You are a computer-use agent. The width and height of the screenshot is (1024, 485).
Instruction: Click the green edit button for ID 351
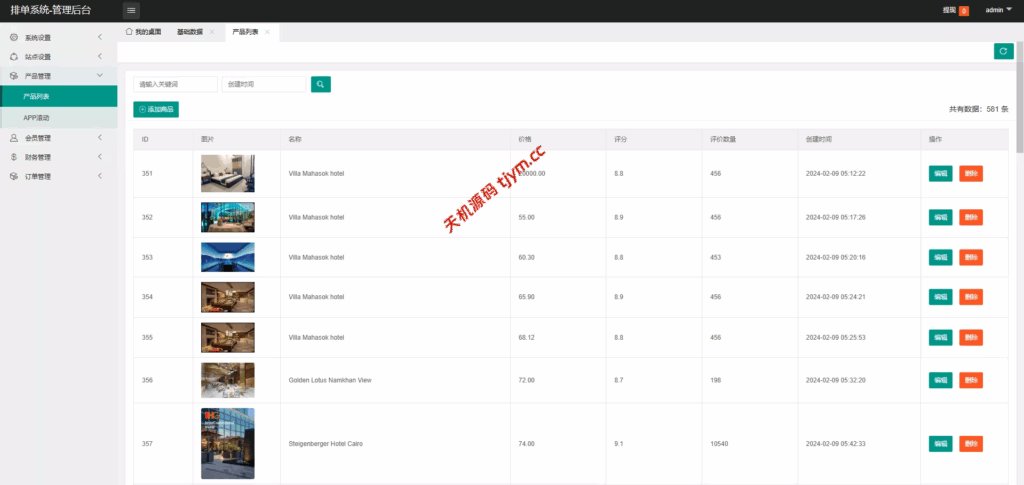(940, 173)
